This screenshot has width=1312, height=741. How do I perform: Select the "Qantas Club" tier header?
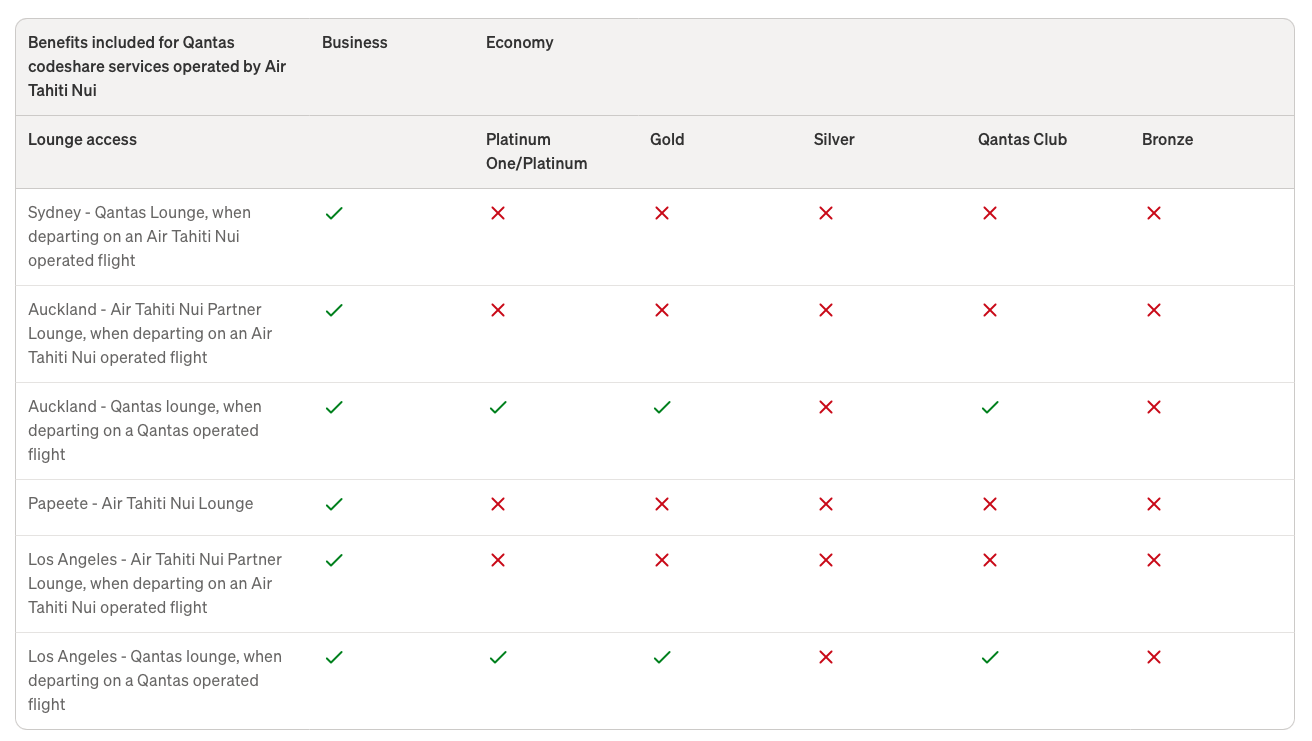click(1022, 139)
